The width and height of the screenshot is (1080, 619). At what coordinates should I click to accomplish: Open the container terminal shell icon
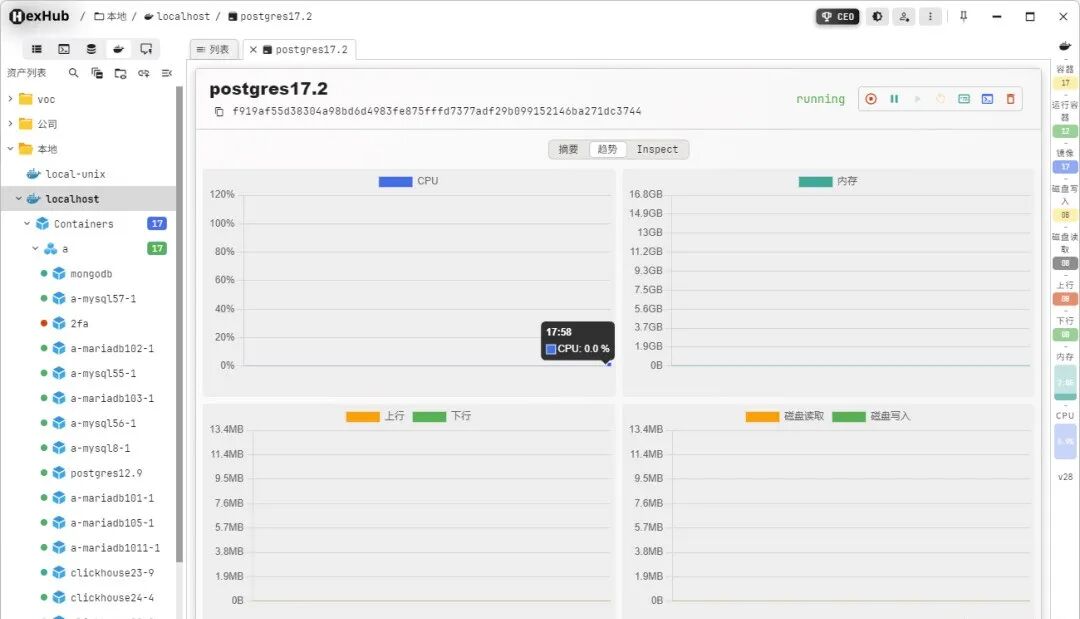[987, 99]
